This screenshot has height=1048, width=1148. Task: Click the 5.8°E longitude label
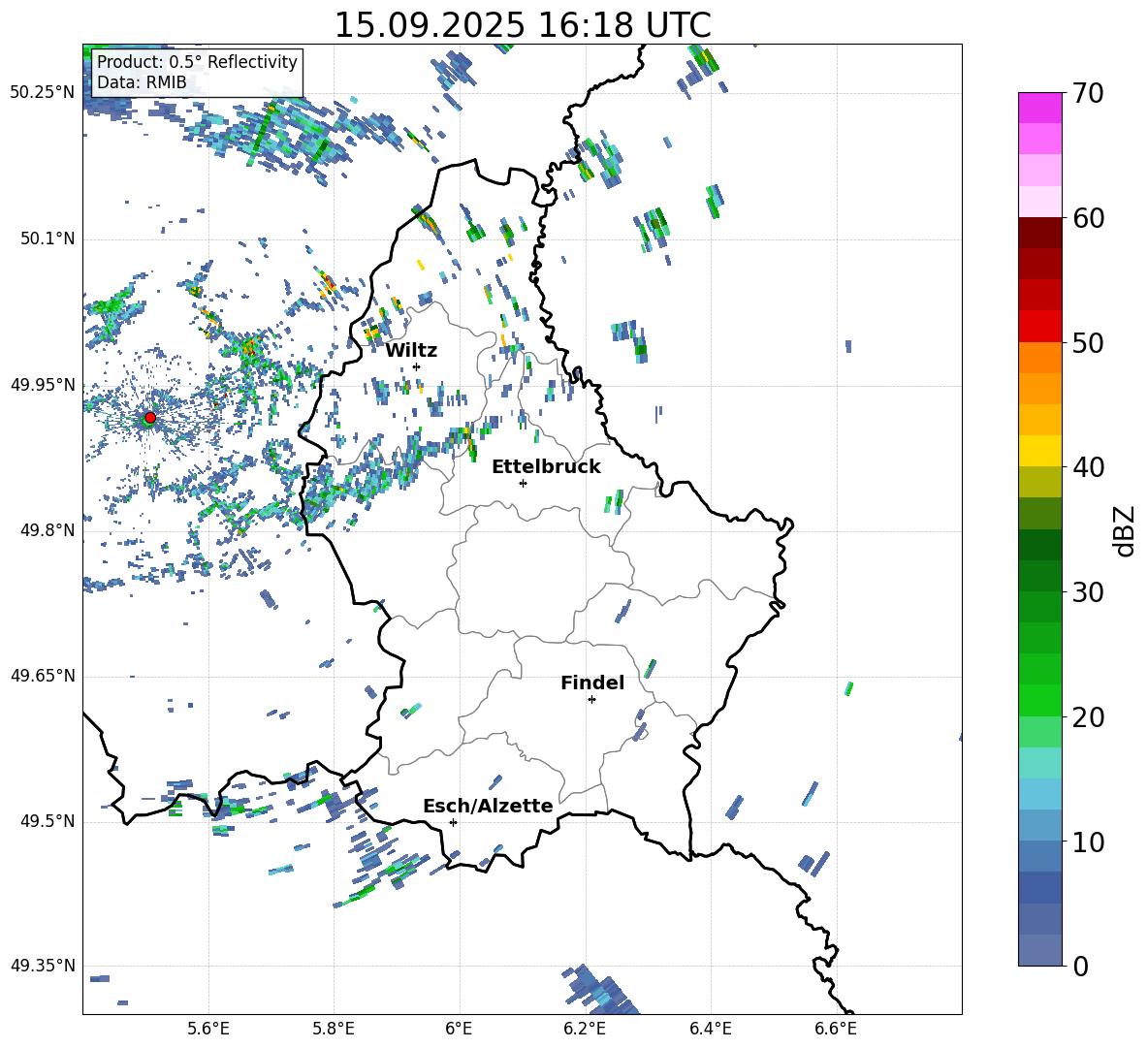coord(334,1030)
